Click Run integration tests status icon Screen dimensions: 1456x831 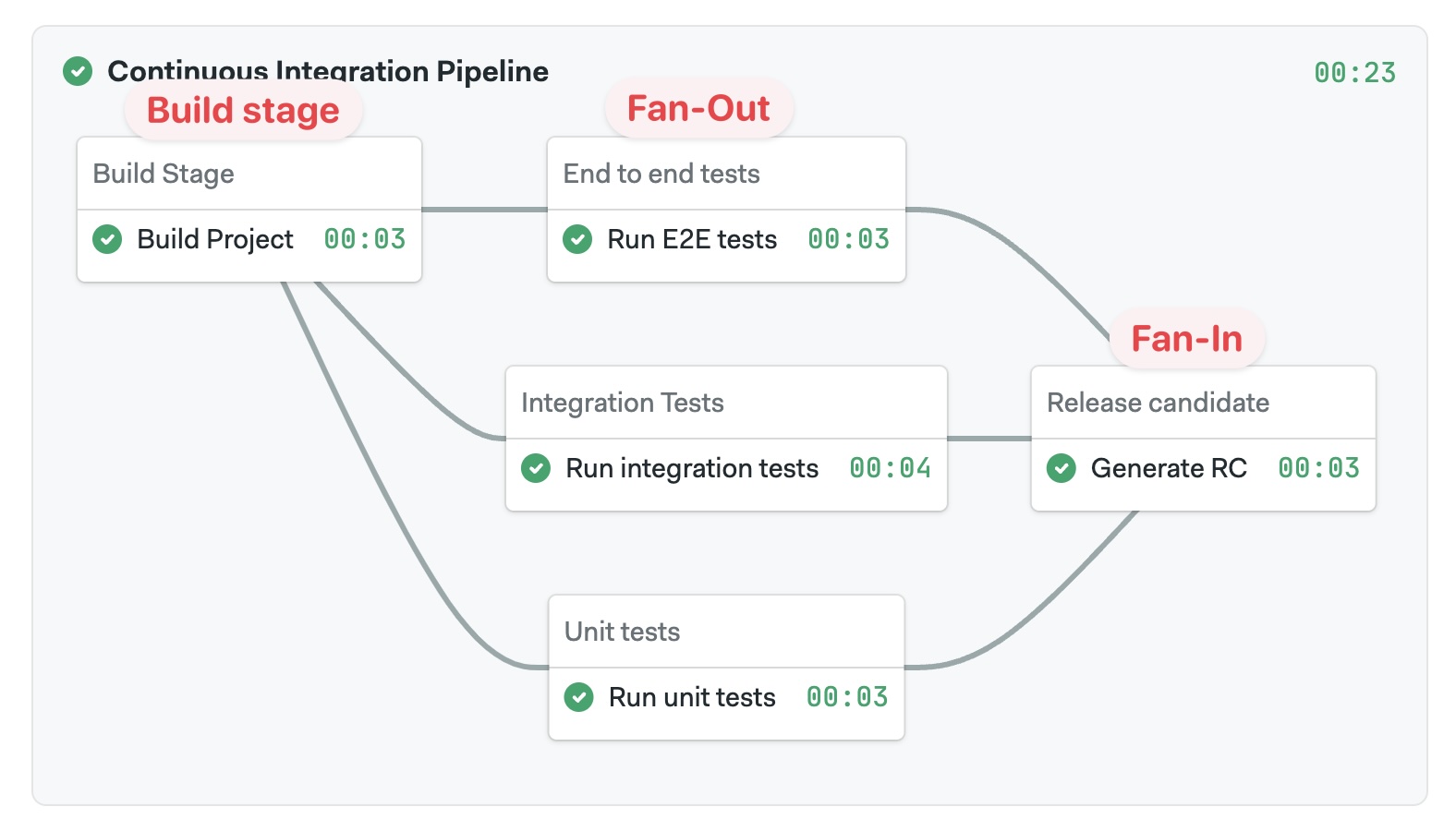click(x=536, y=468)
